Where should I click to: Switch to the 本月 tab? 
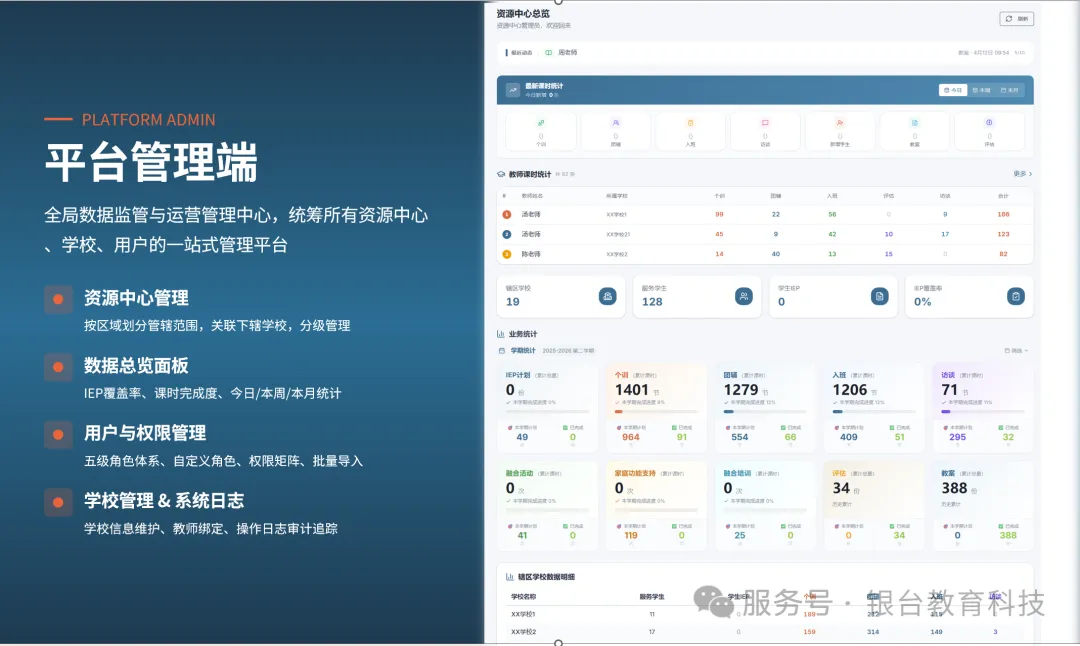pos(1009,90)
